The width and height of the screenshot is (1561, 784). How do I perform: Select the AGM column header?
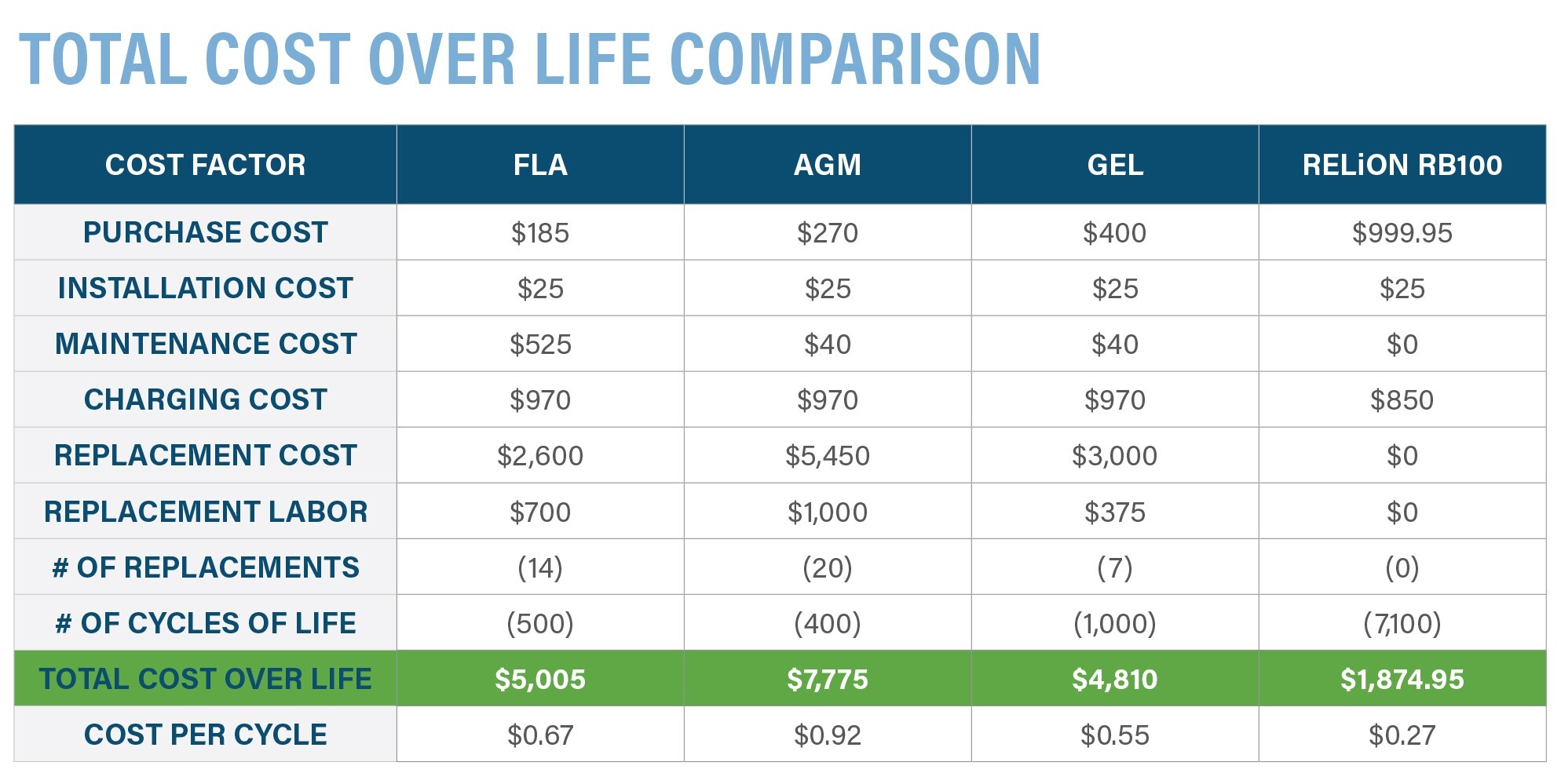[x=828, y=165]
